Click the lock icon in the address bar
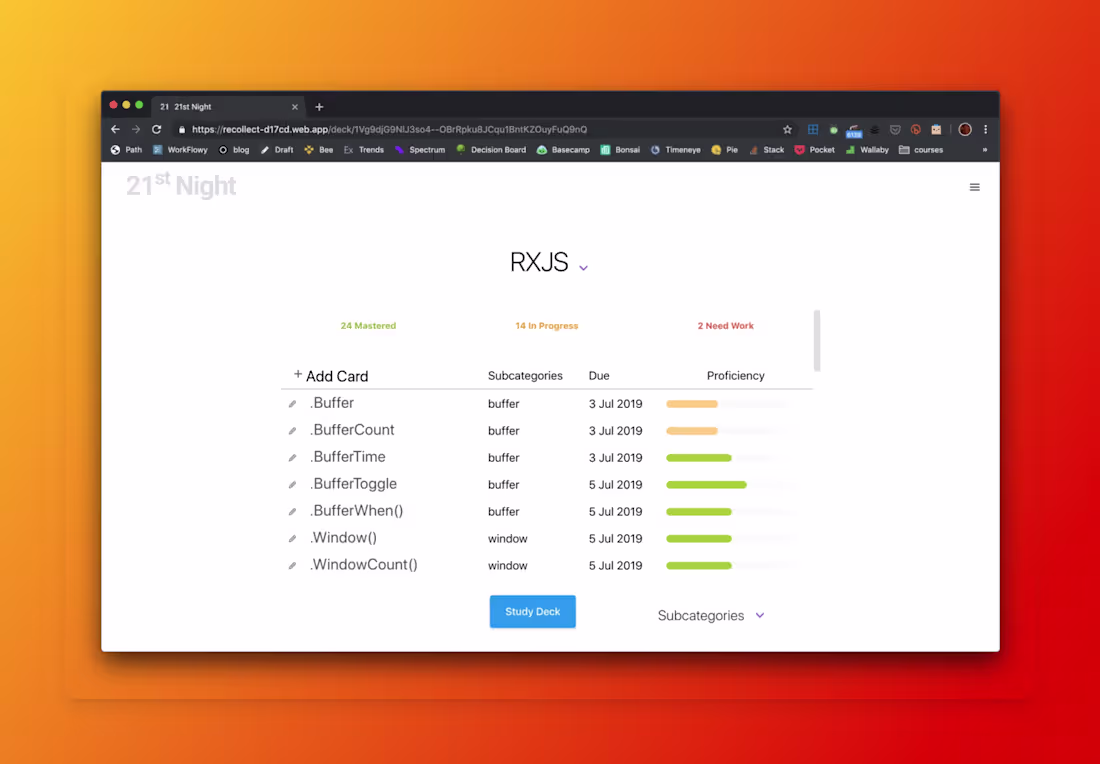This screenshot has width=1100, height=764. [182, 130]
